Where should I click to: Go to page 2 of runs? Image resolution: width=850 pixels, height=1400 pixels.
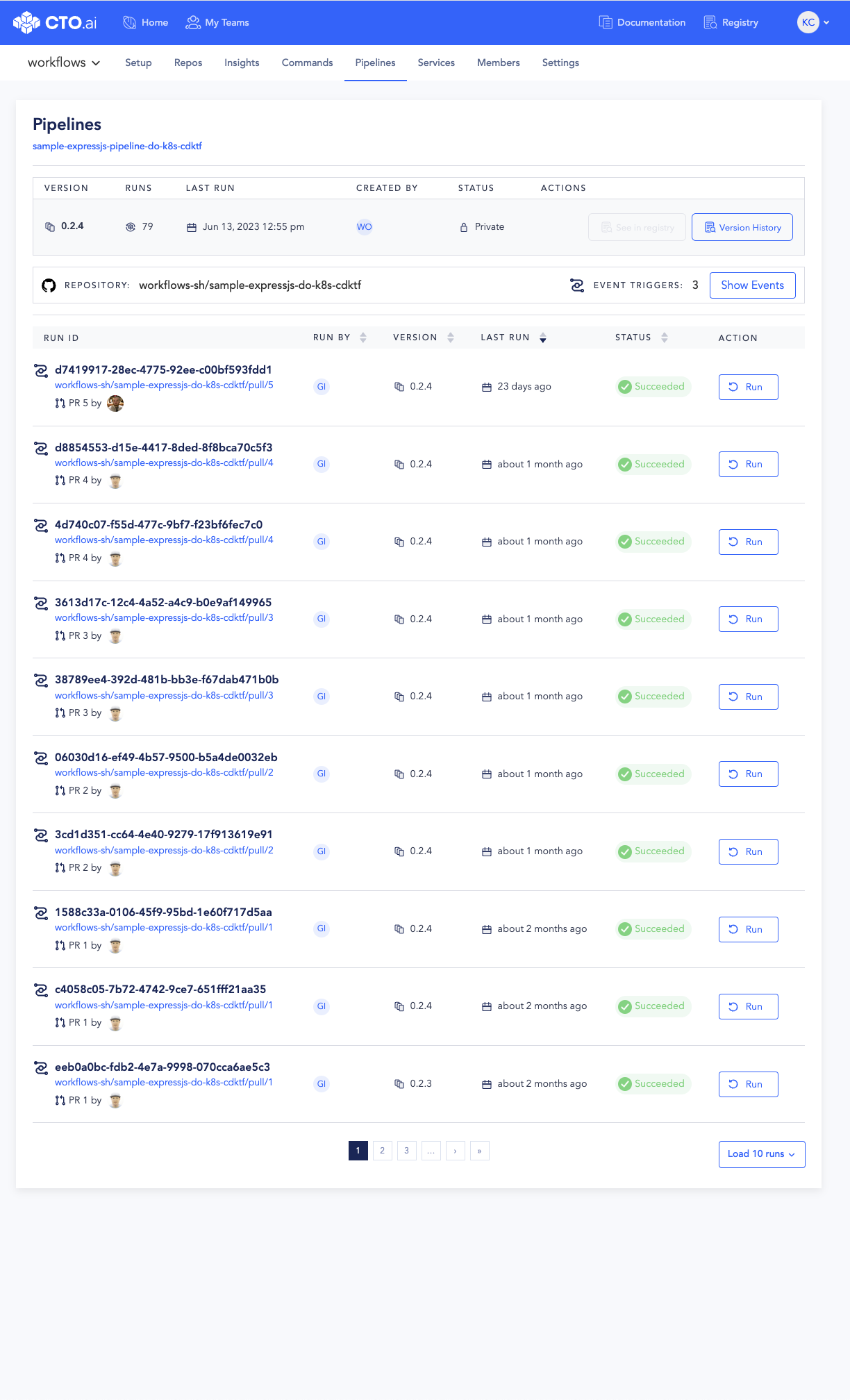[x=383, y=1151]
